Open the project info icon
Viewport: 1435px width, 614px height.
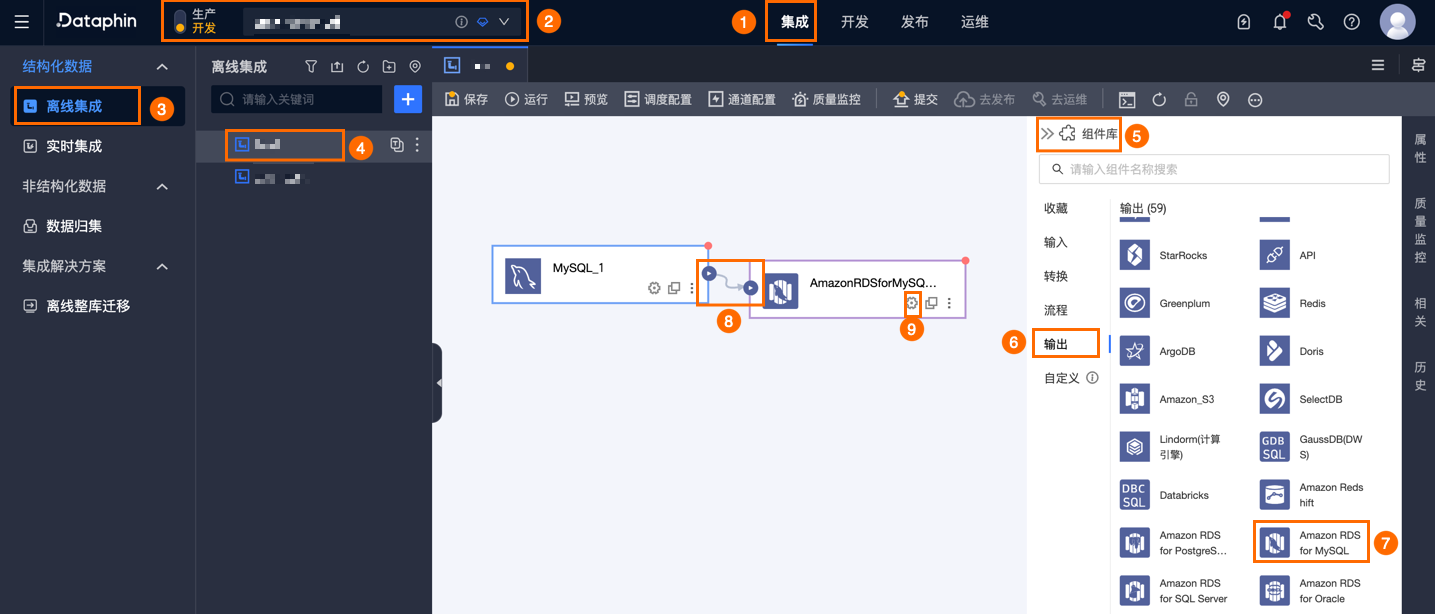tap(461, 22)
